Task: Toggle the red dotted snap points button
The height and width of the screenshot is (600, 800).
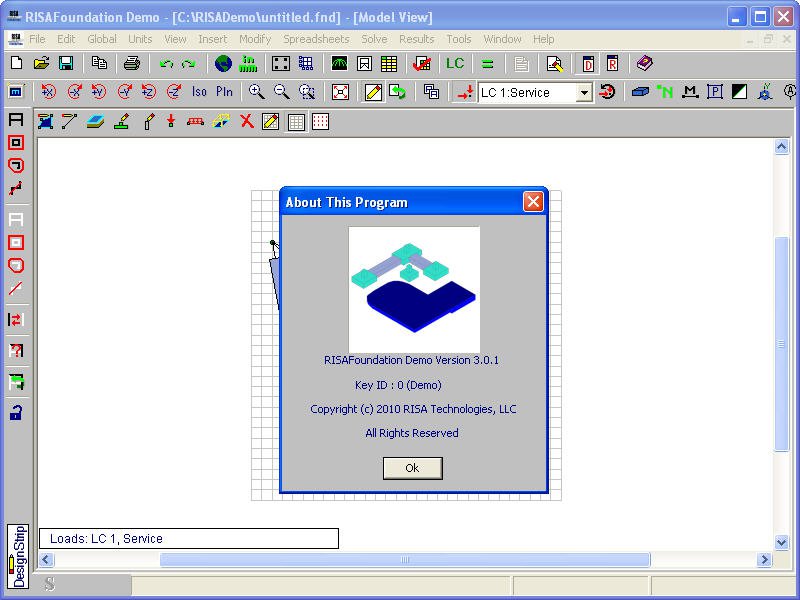Action: (x=320, y=121)
